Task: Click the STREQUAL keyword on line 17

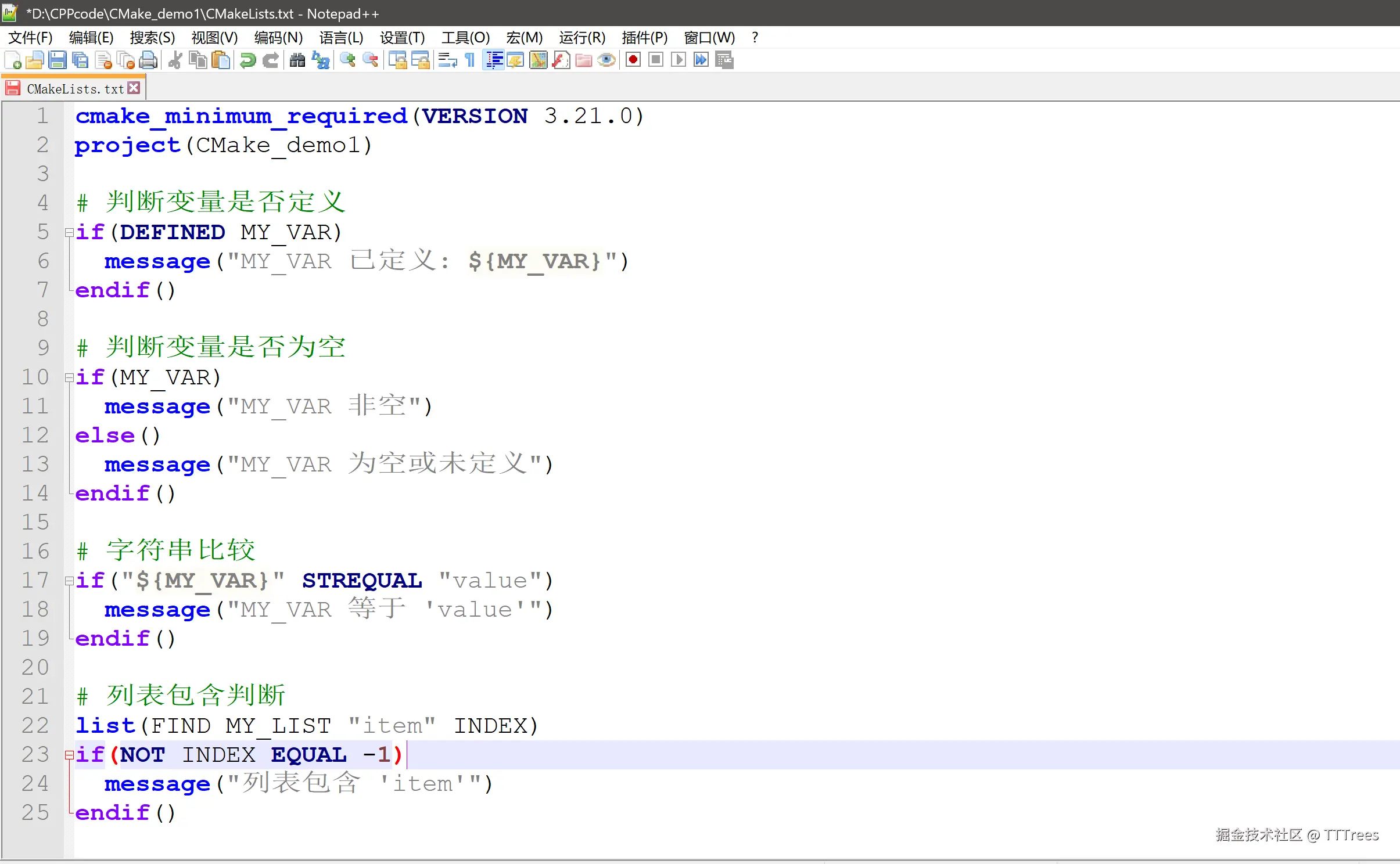Action: click(x=362, y=581)
